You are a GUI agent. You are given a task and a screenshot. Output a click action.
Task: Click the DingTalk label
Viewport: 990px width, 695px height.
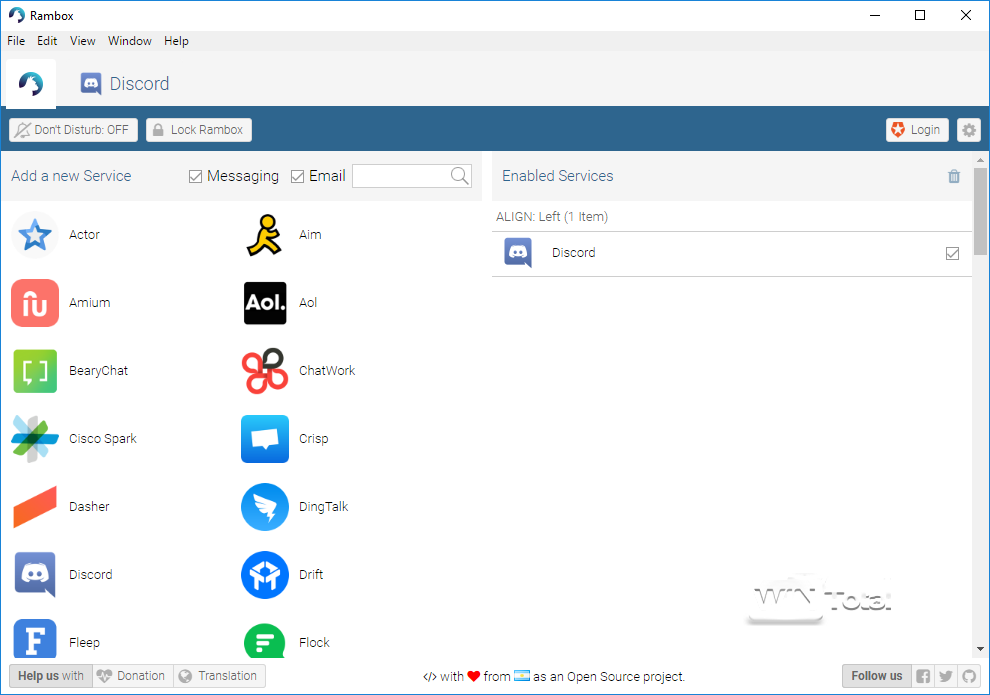click(323, 507)
